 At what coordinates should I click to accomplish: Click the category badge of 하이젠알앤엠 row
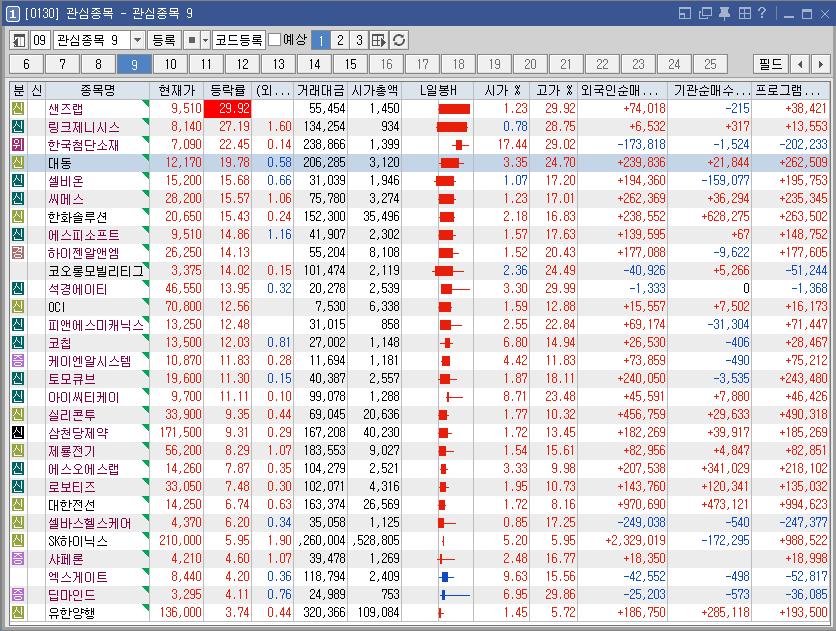pyautogui.click(x=18, y=252)
